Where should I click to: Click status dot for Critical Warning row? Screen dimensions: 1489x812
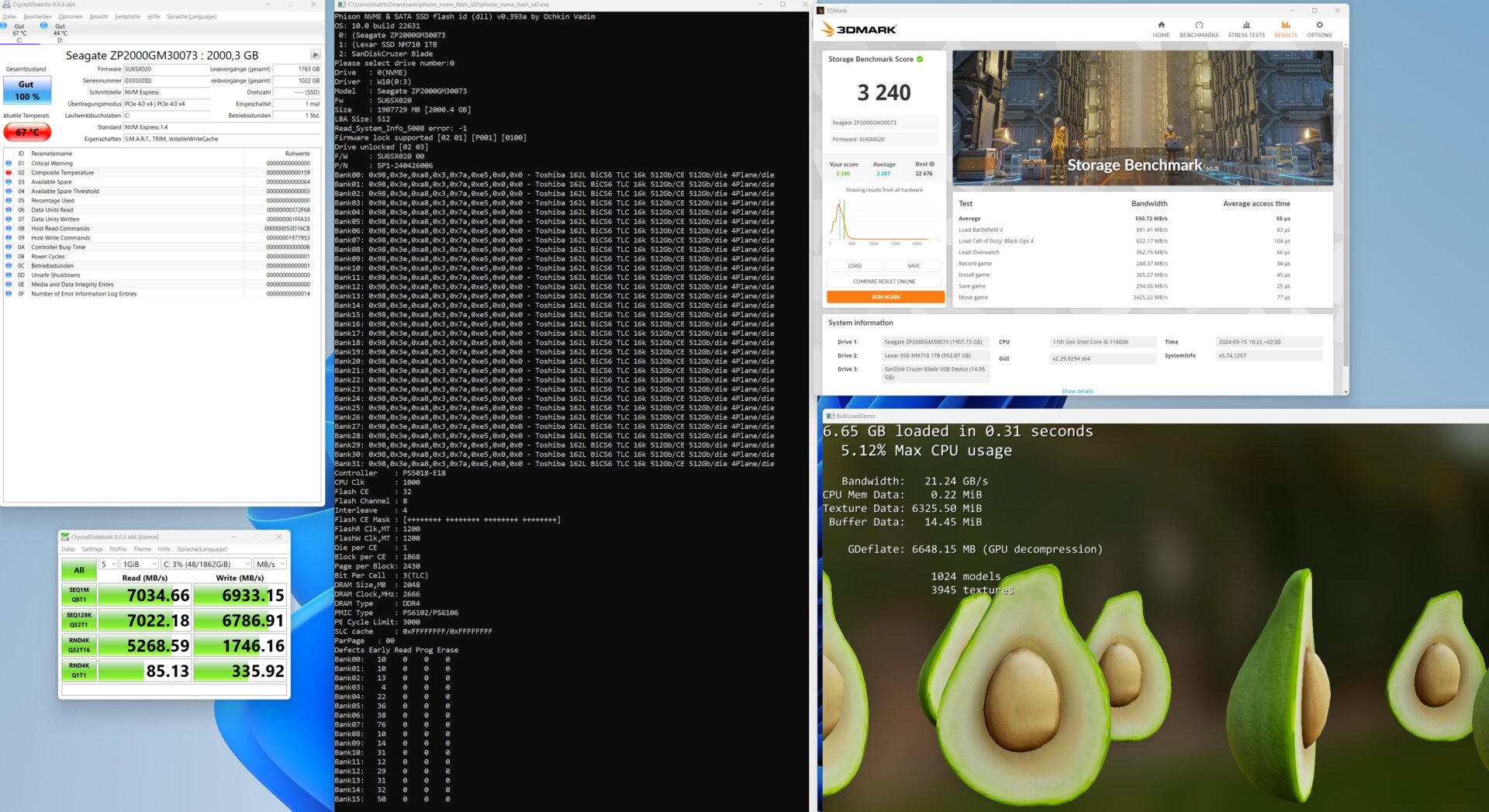tap(9, 164)
